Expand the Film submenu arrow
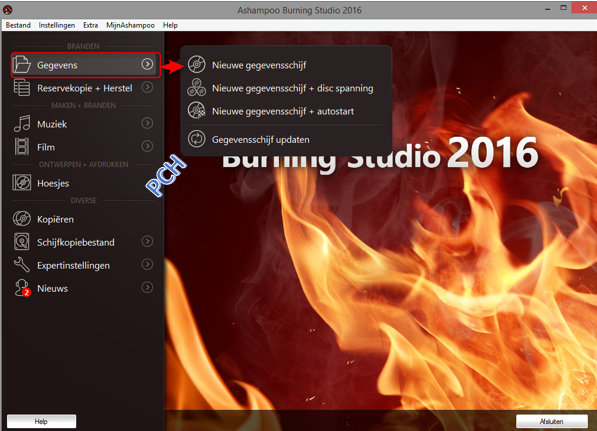The height and width of the screenshot is (431, 597). pyautogui.click(x=147, y=146)
